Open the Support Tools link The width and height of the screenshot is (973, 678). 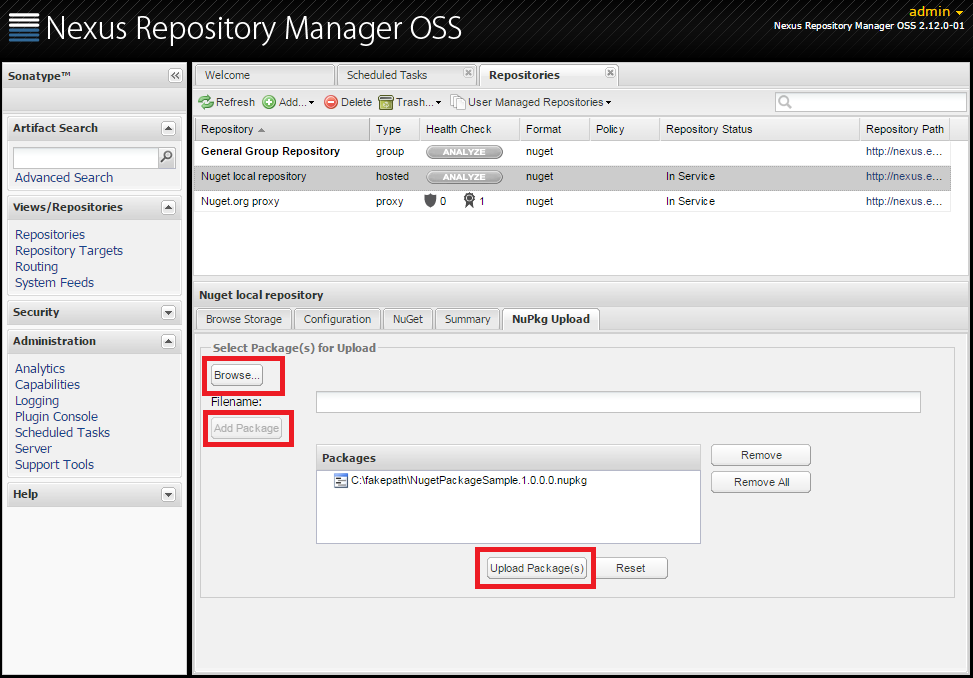[55, 465]
